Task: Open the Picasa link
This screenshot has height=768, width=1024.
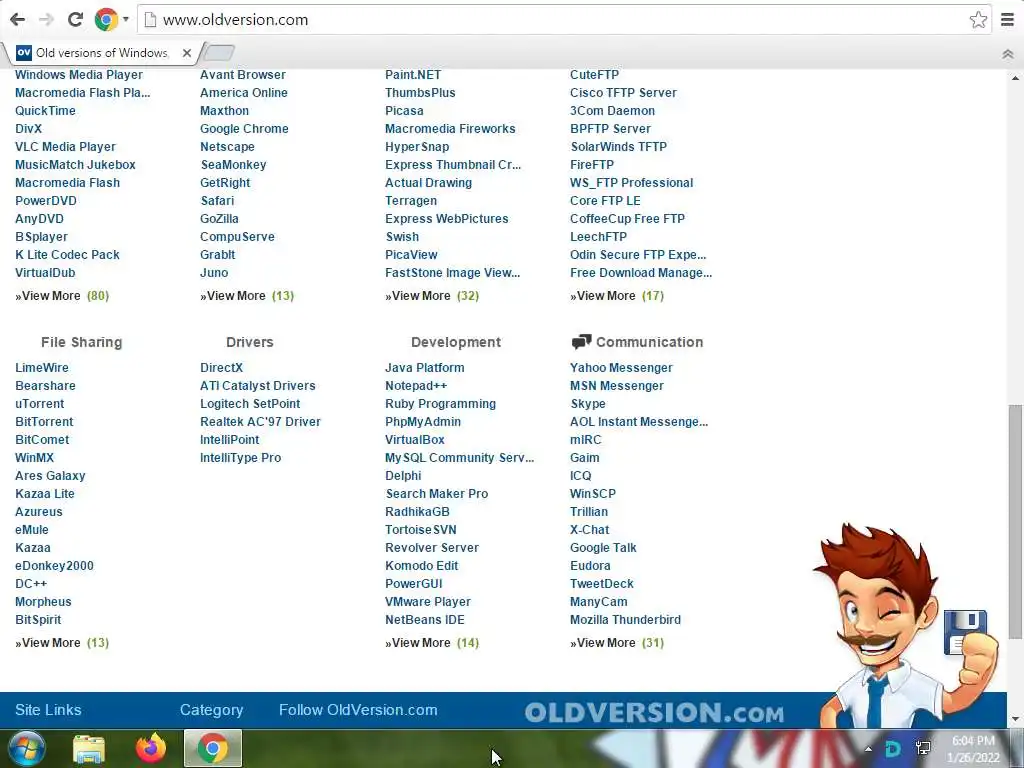Action: (404, 111)
